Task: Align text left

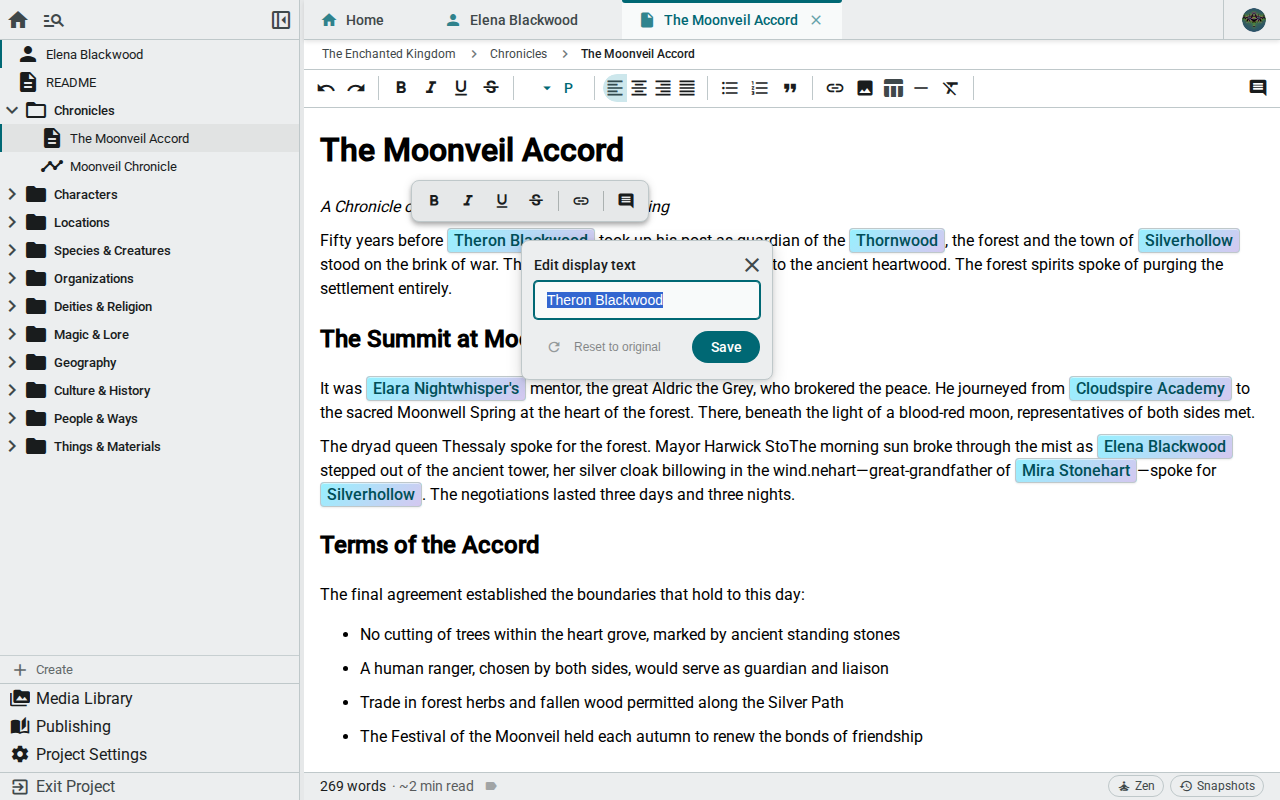Action: 615,88
